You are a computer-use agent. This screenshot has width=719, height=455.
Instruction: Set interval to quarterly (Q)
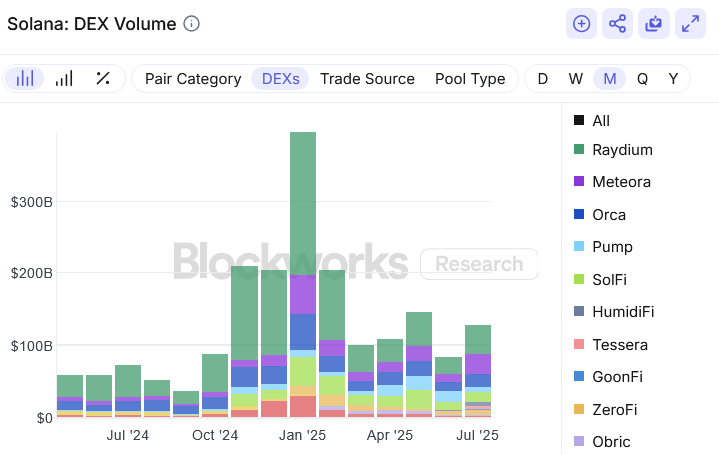642,79
